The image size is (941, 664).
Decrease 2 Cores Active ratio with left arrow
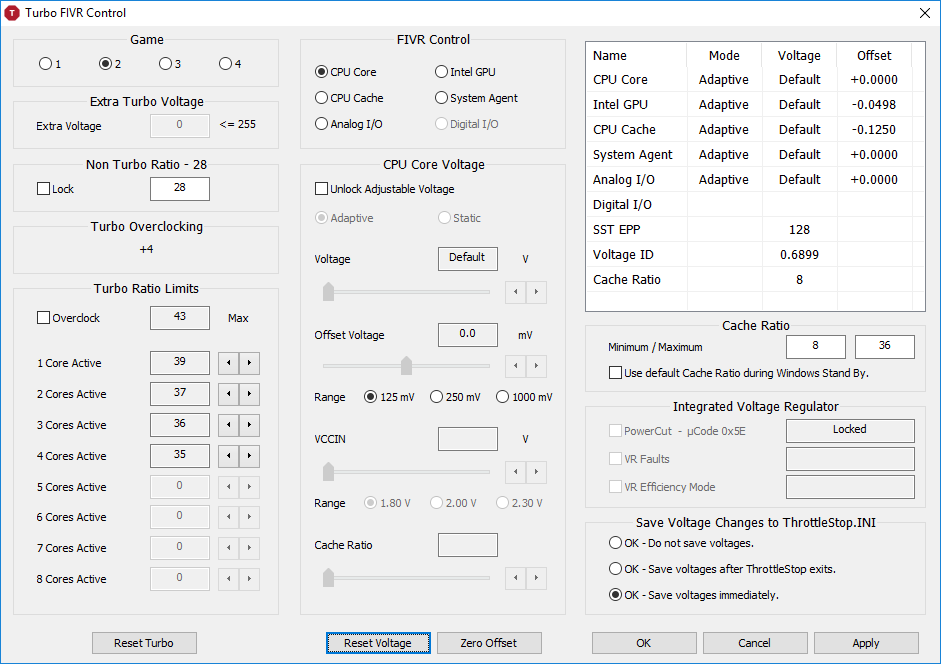tap(228, 394)
